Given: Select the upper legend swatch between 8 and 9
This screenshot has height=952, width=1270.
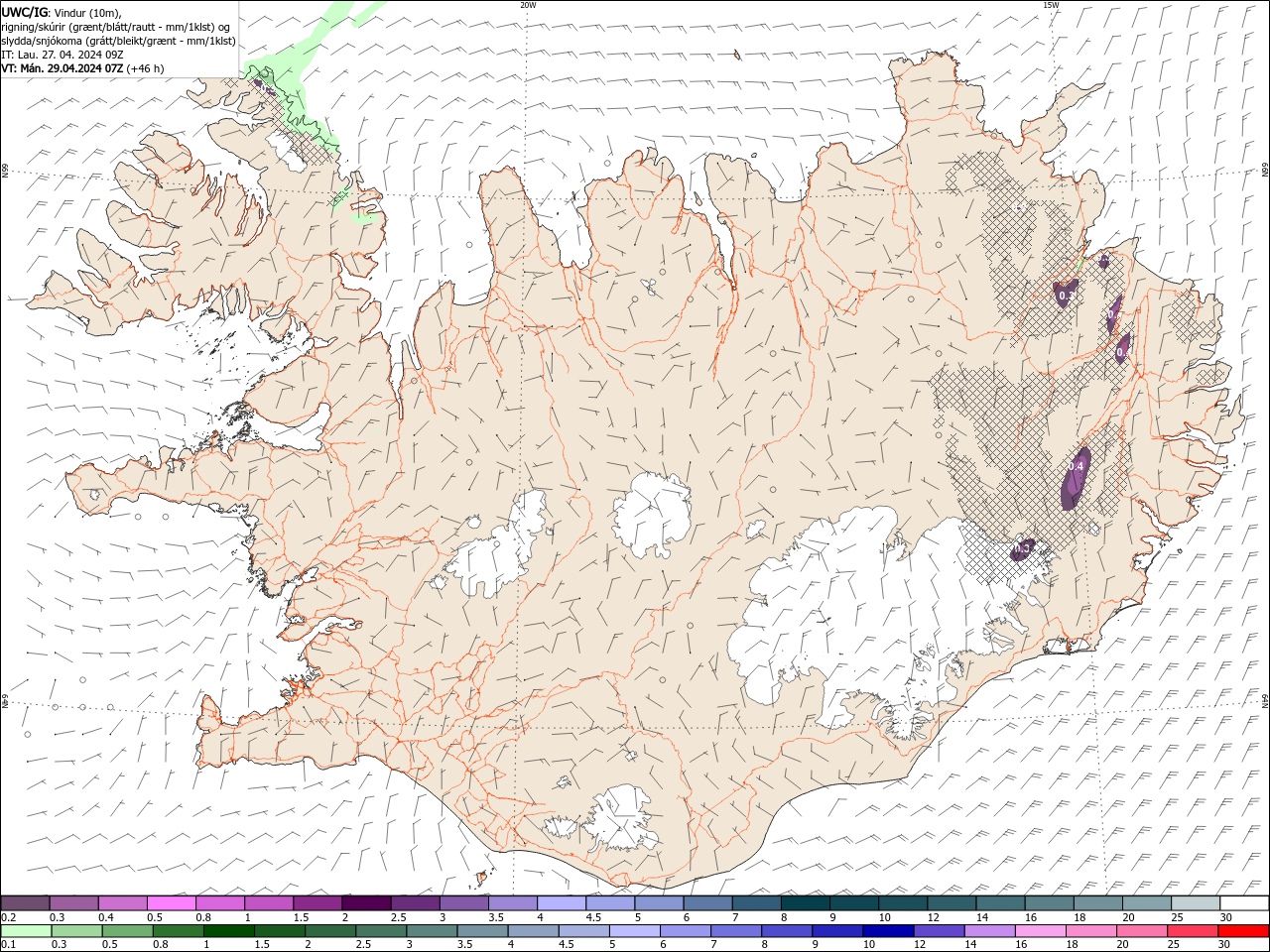Looking at the screenshot, I should coord(806,902).
